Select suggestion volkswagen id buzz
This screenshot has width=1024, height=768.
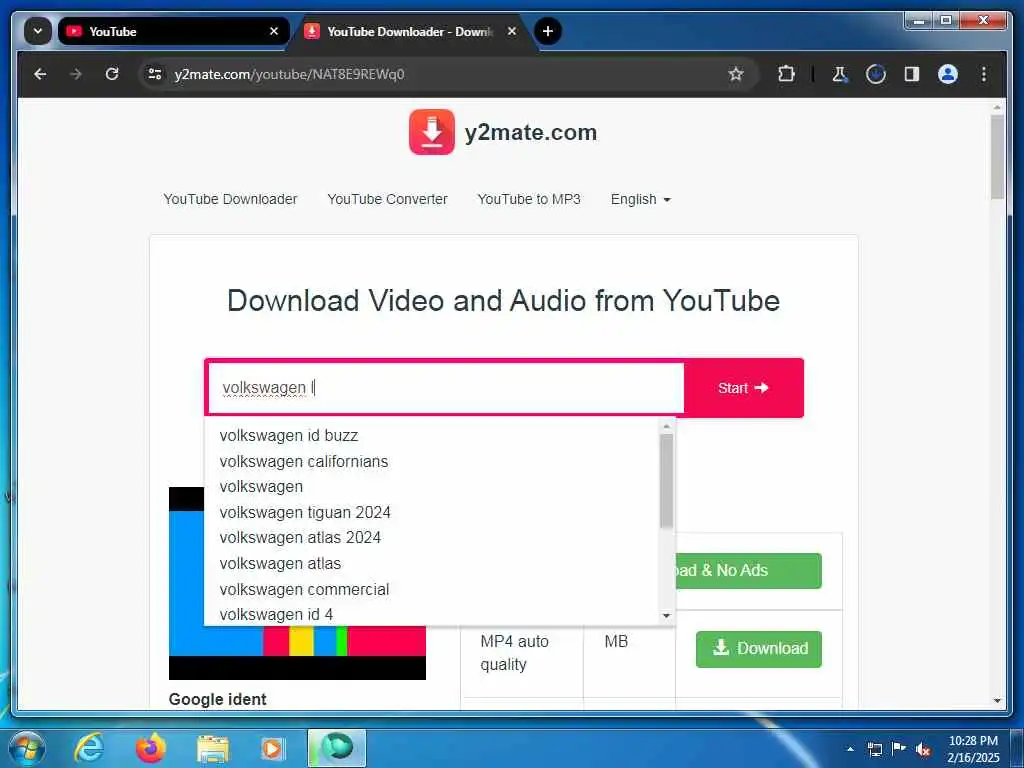click(x=432, y=436)
